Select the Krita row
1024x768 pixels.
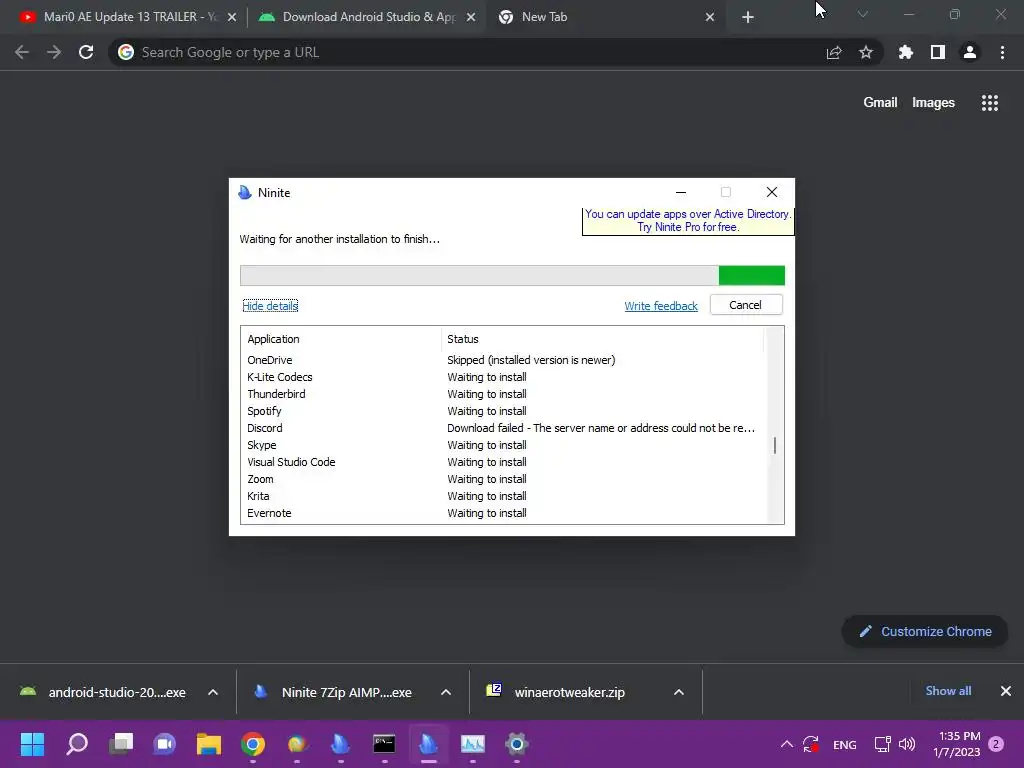[503, 496]
